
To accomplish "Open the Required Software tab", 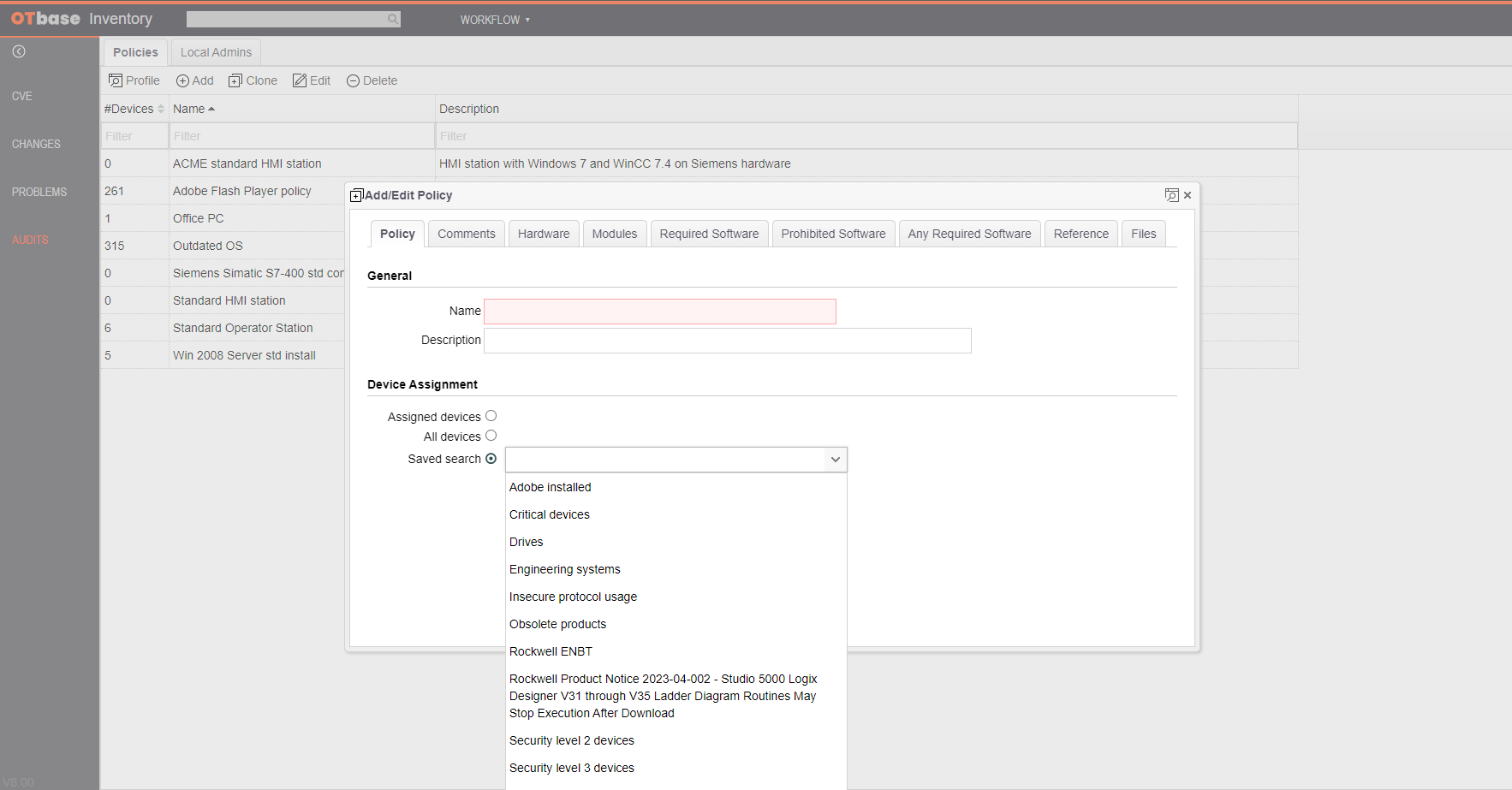I will tap(709, 234).
